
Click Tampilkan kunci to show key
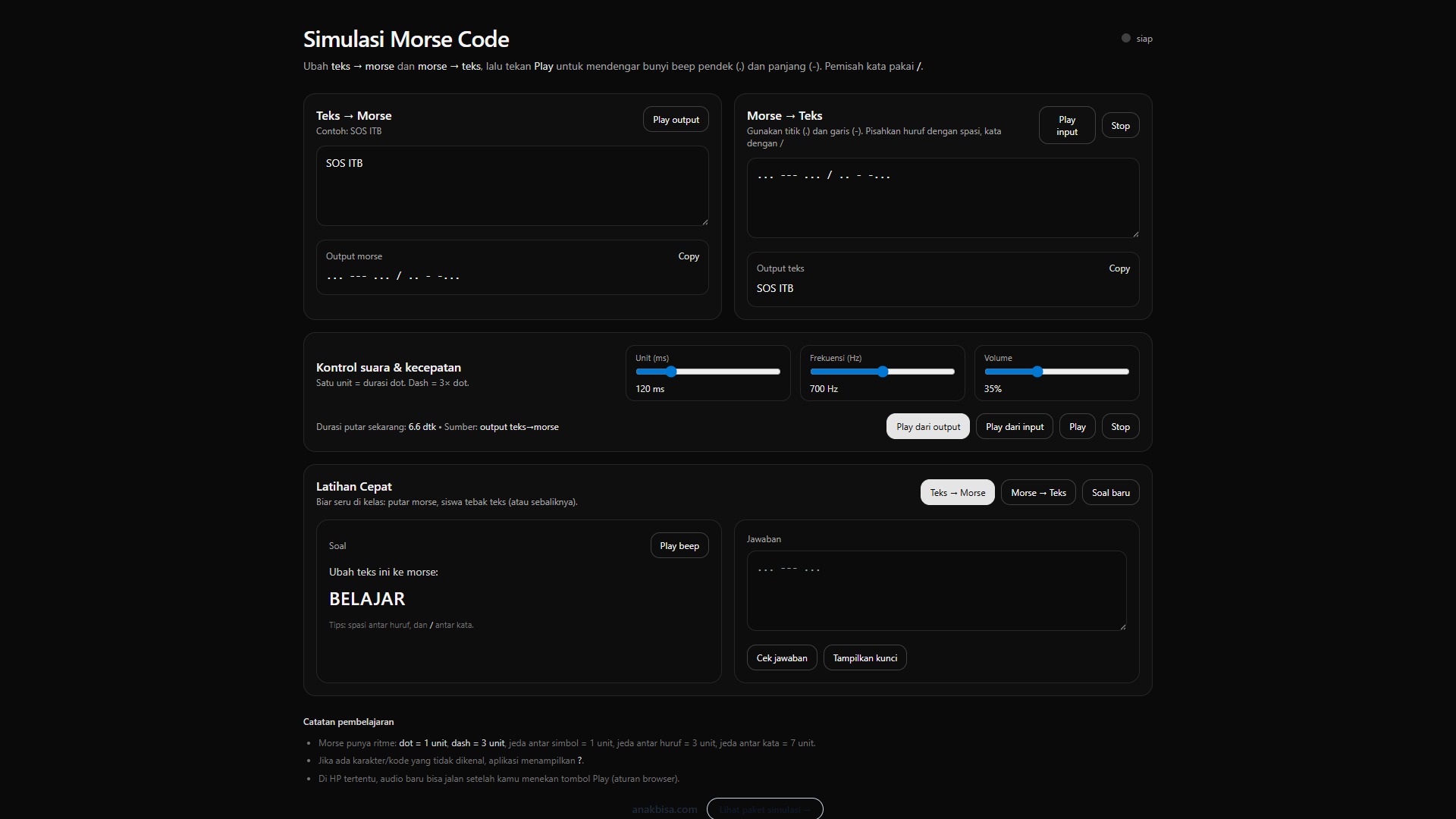tap(864, 658)
